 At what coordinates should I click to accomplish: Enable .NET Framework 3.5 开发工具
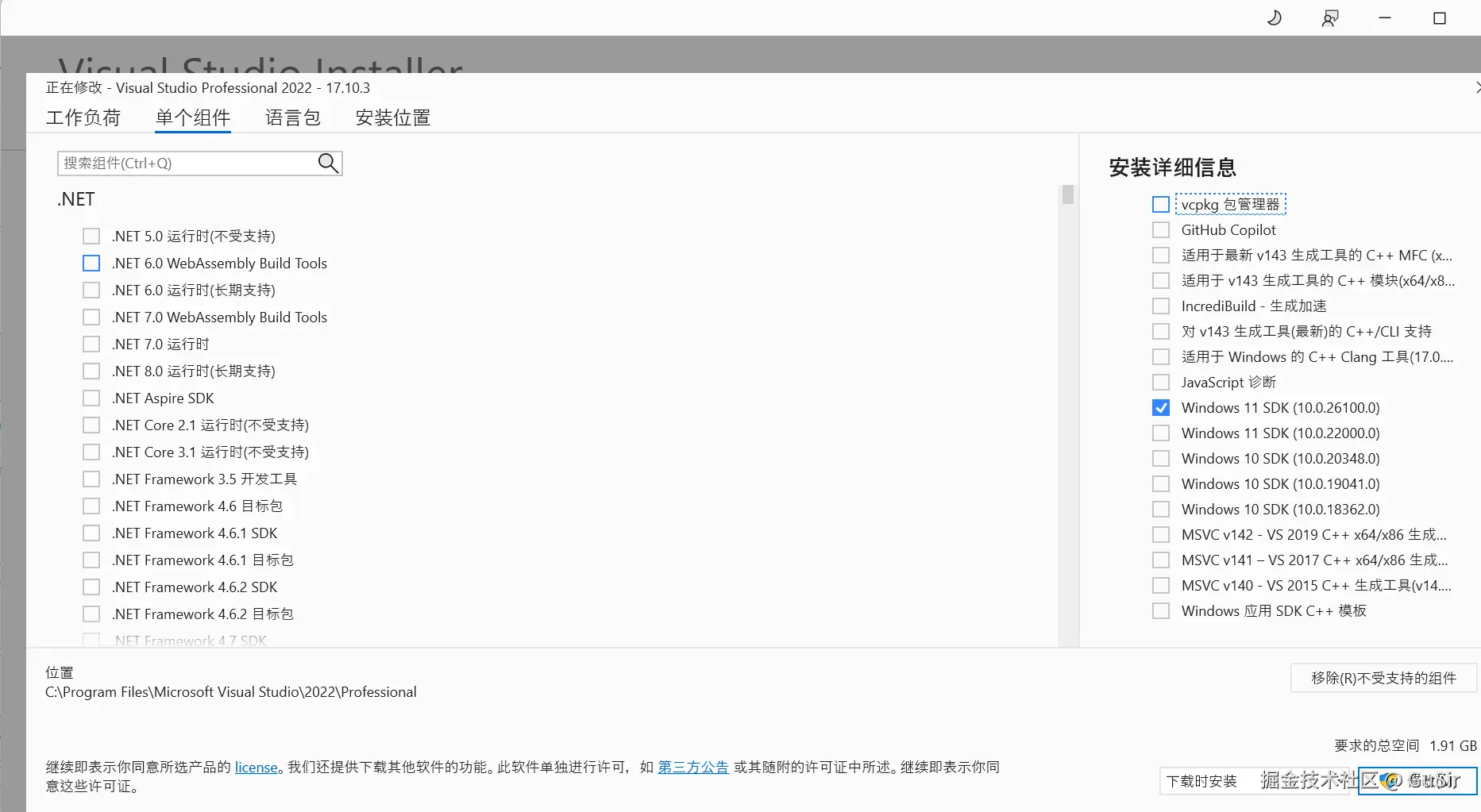(x=91, y=479)
